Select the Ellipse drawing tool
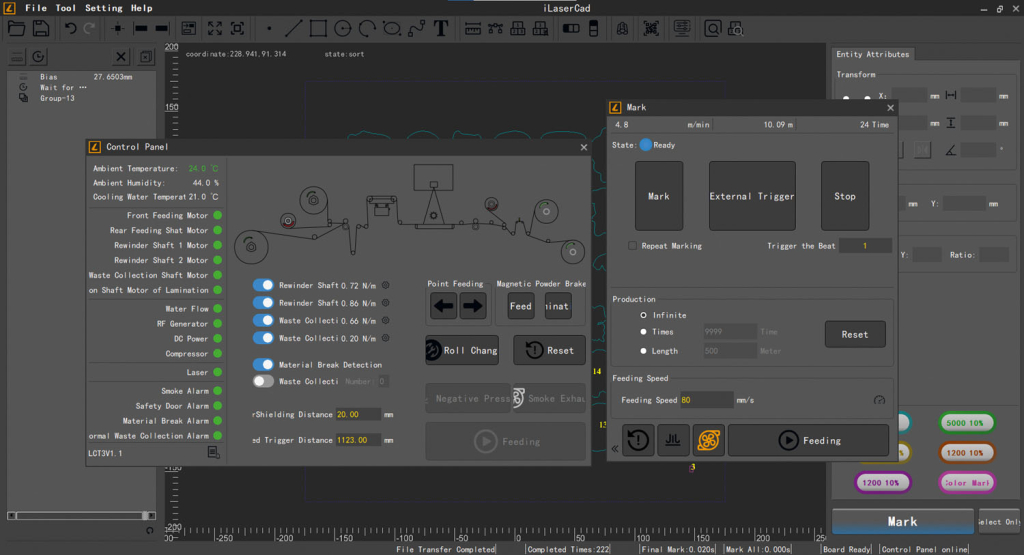Image resolution: width=1024 pixels, height=555 pixels. (x=392, y=29)
